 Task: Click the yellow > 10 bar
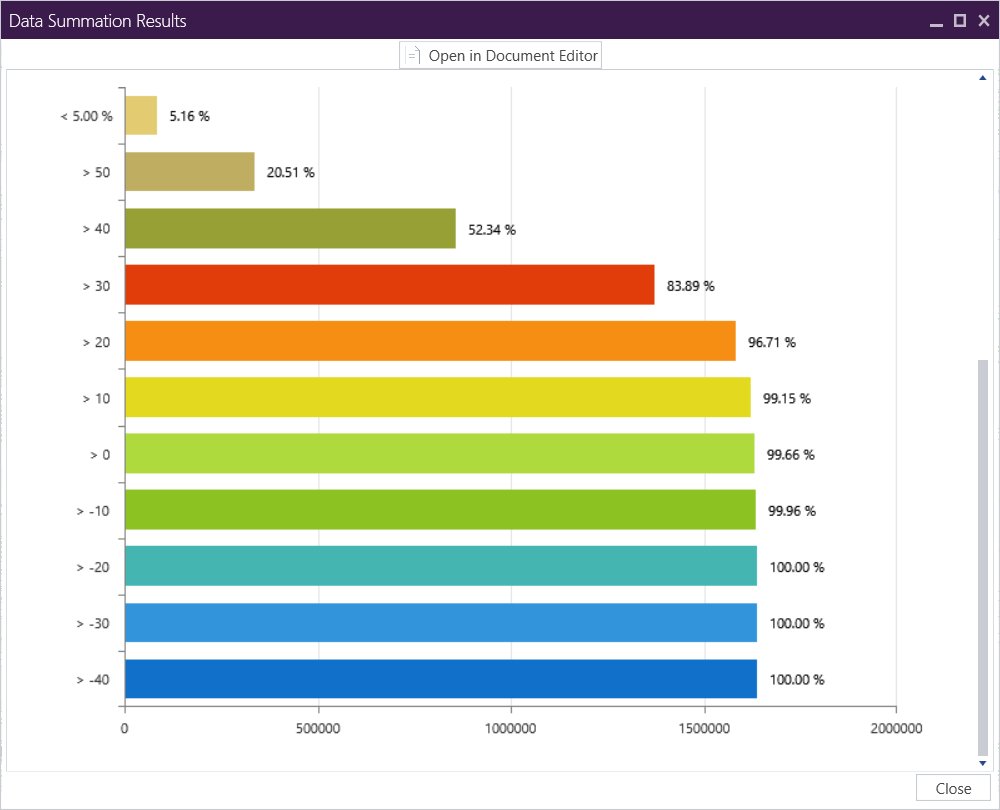[437, 397]
